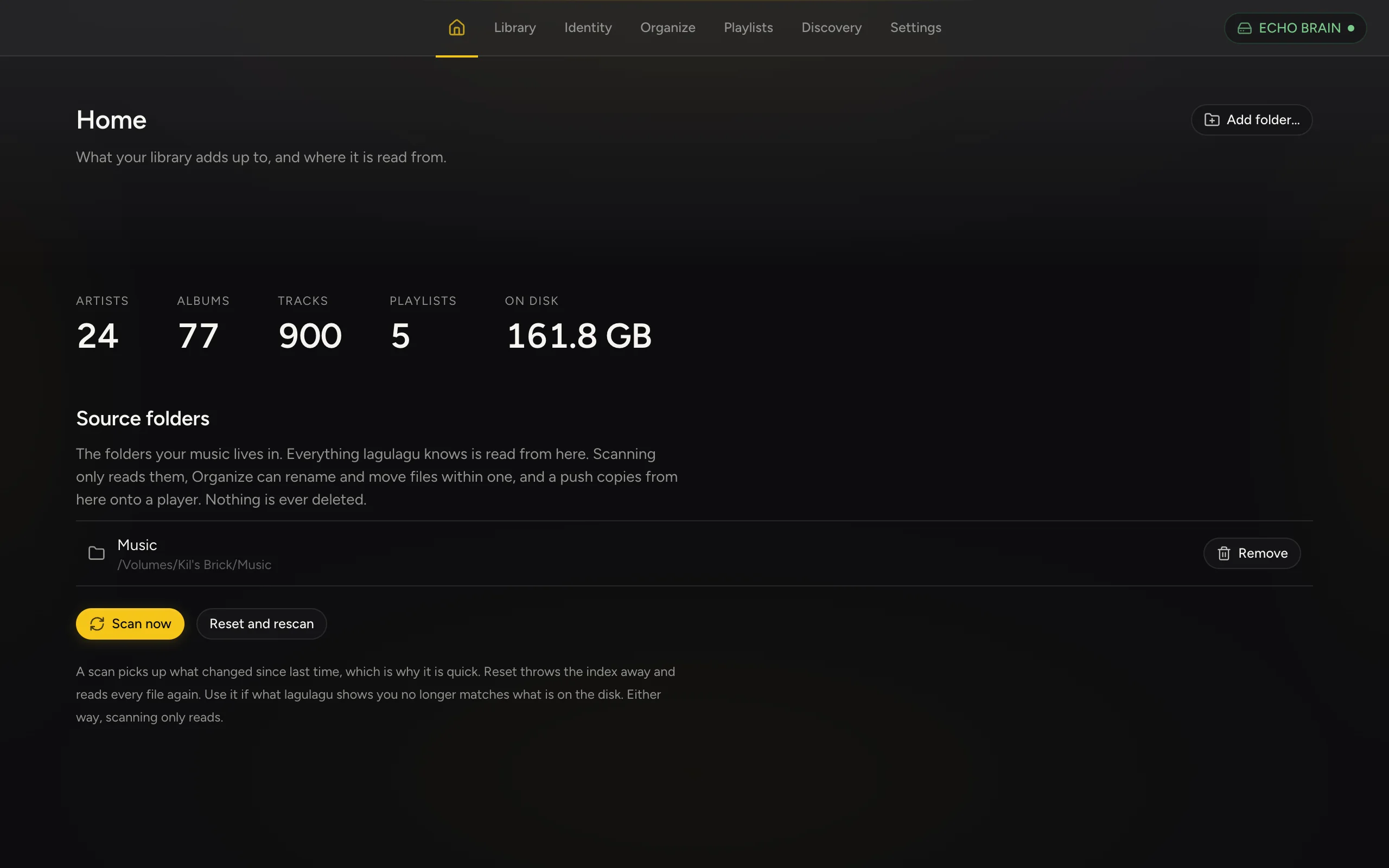
Task: Switch to the Library tab
Action: pyautogui.click(x=515, y=28)
